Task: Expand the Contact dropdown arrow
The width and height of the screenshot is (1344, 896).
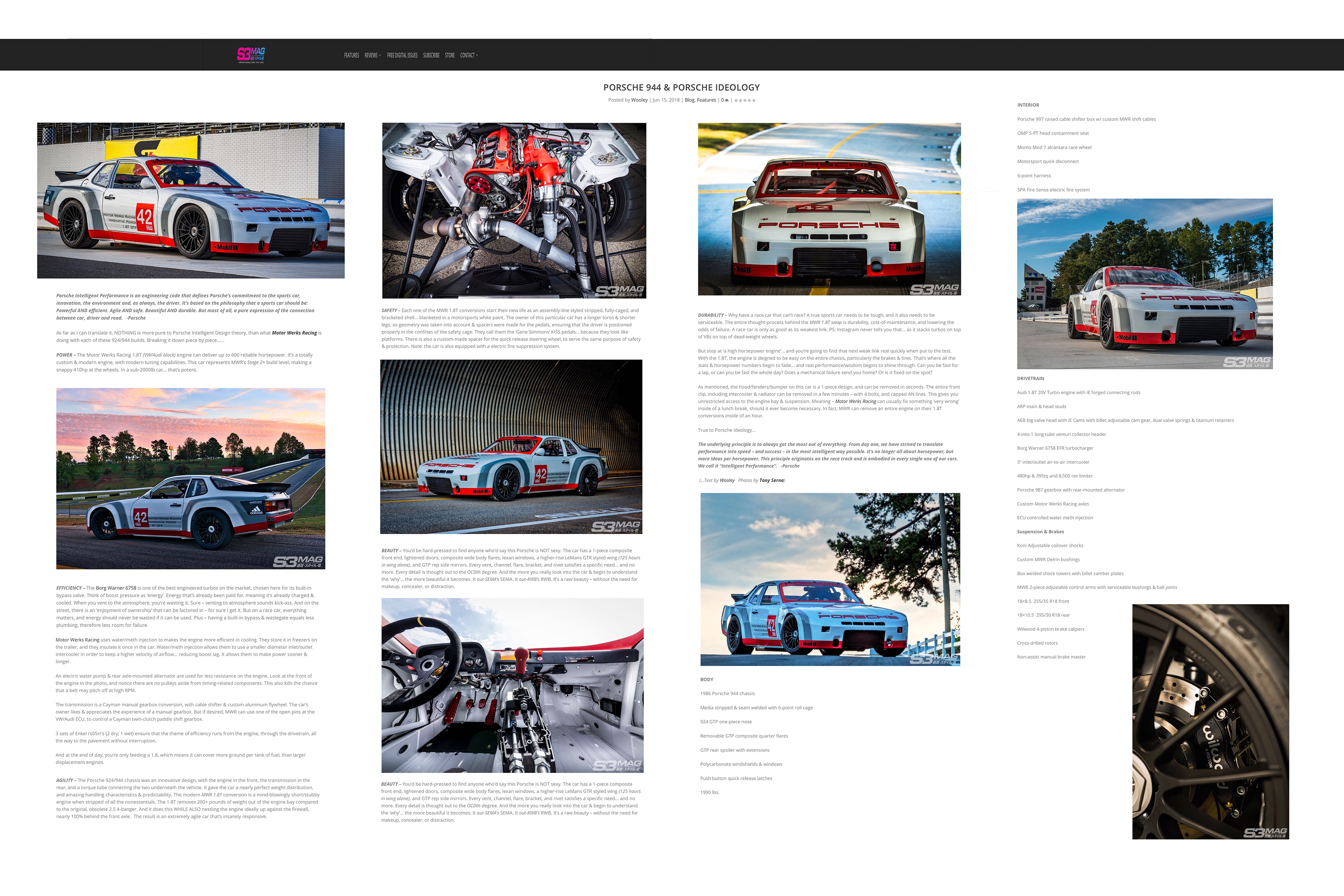Action: click(x=477, y=55)
